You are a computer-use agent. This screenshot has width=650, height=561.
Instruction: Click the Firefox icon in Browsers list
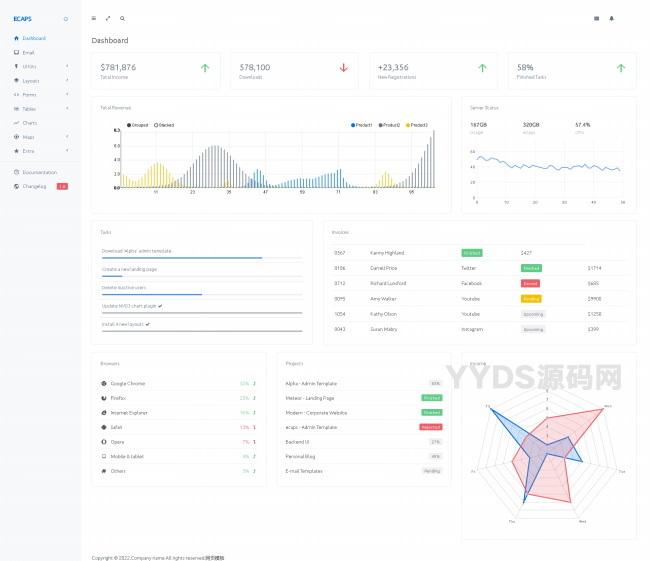click(x=104, y=398)
